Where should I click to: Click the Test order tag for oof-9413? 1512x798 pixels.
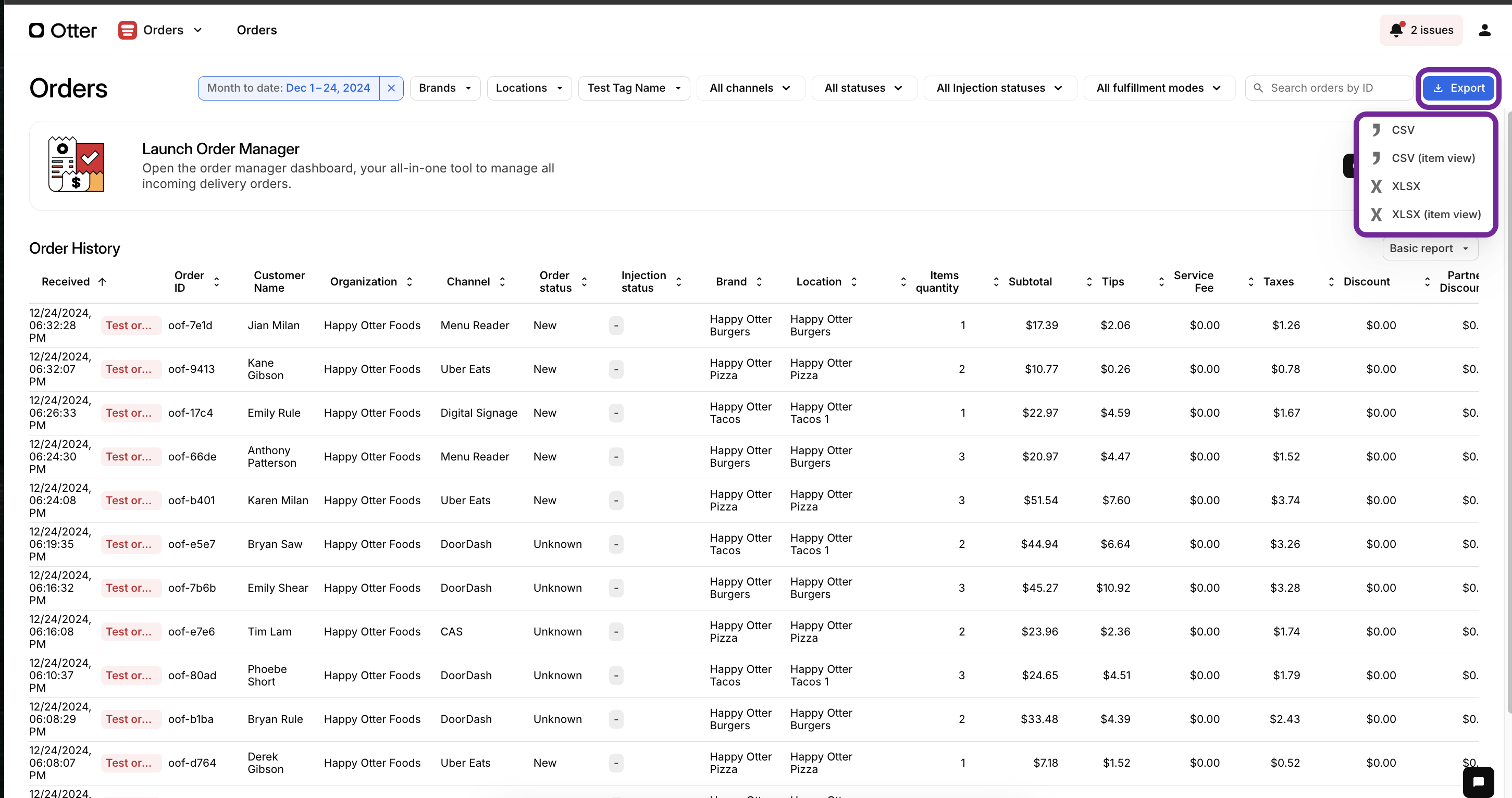(x=131, y=370)
